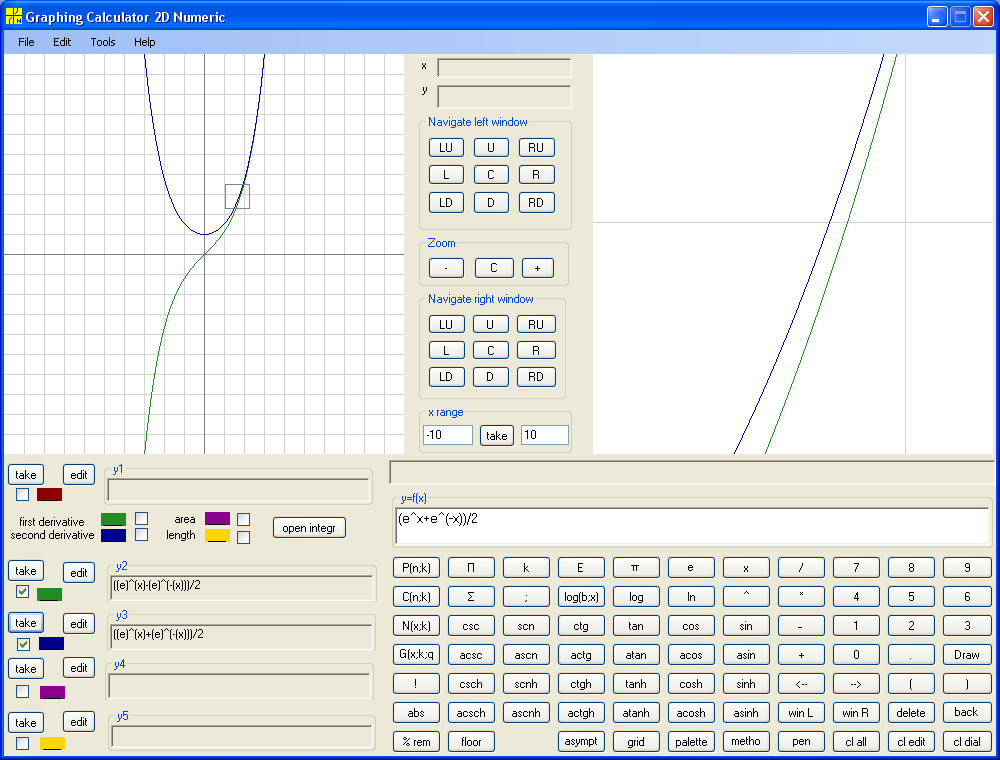Change the first derivative green color swatch
The width and height of the screenshot is (1000, 760).
click(114, 520)
